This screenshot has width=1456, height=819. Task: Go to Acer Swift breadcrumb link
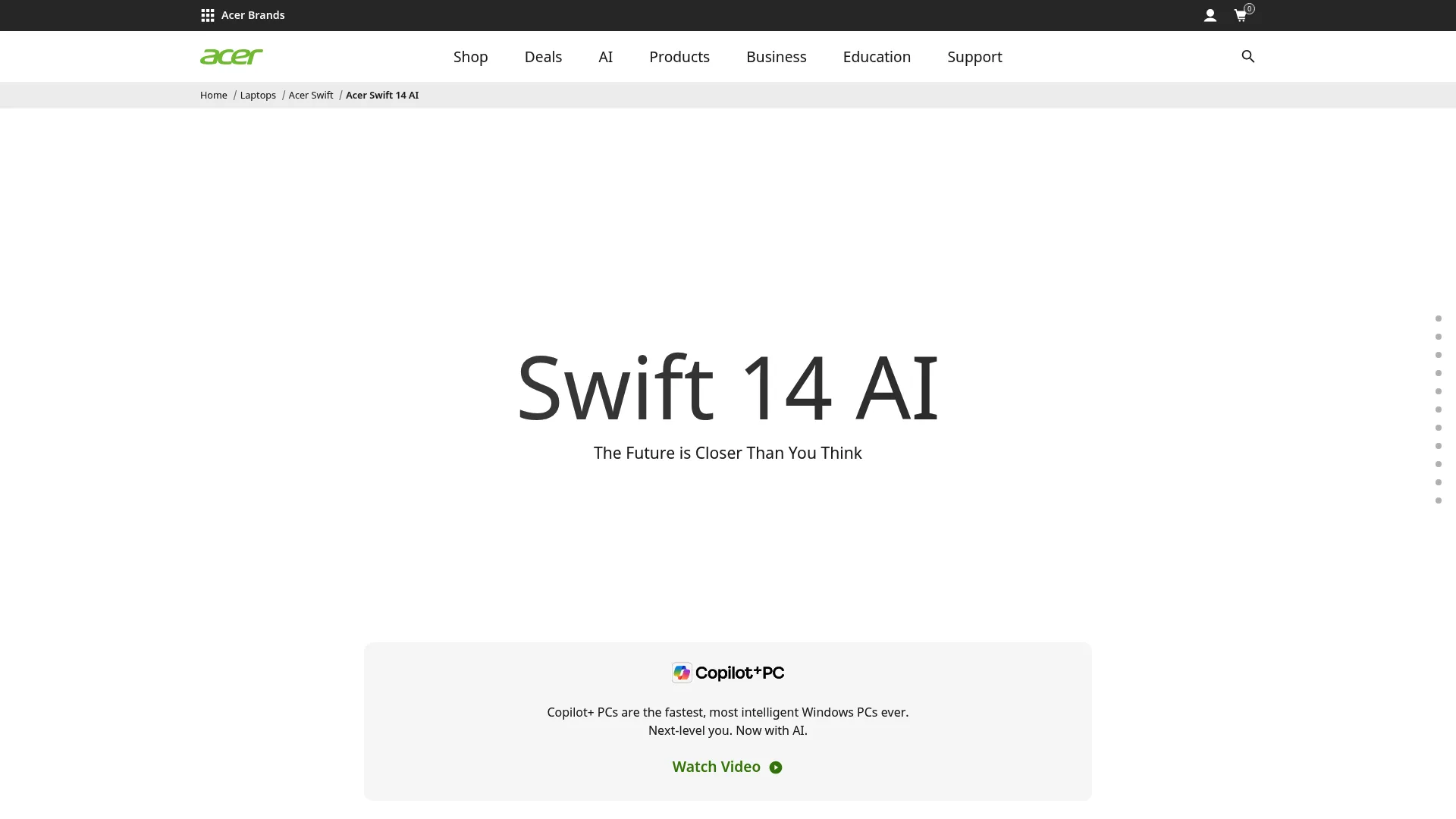click(x=311, y=96)
